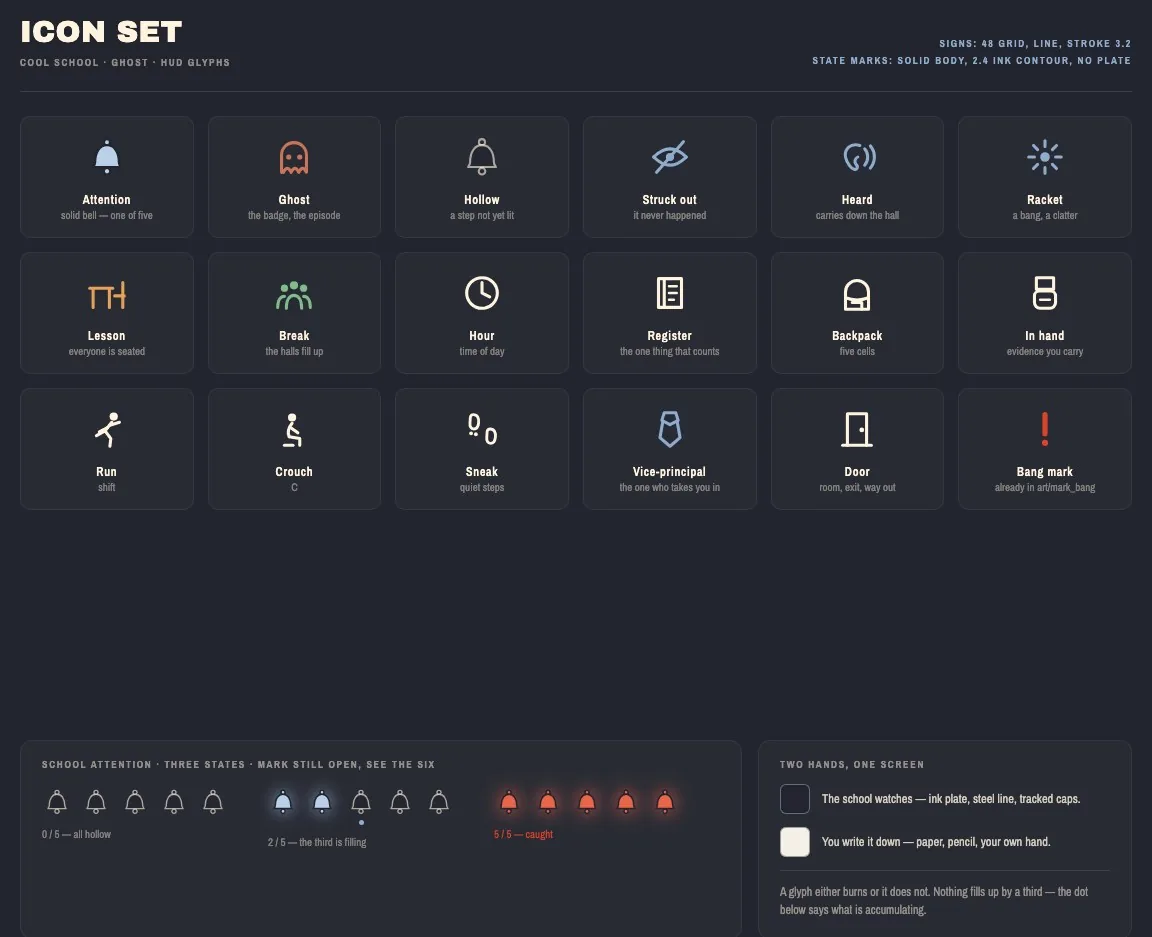
Task: Click the 'already in art/mark_bang' caption
Action: (x=1045, y=487)
